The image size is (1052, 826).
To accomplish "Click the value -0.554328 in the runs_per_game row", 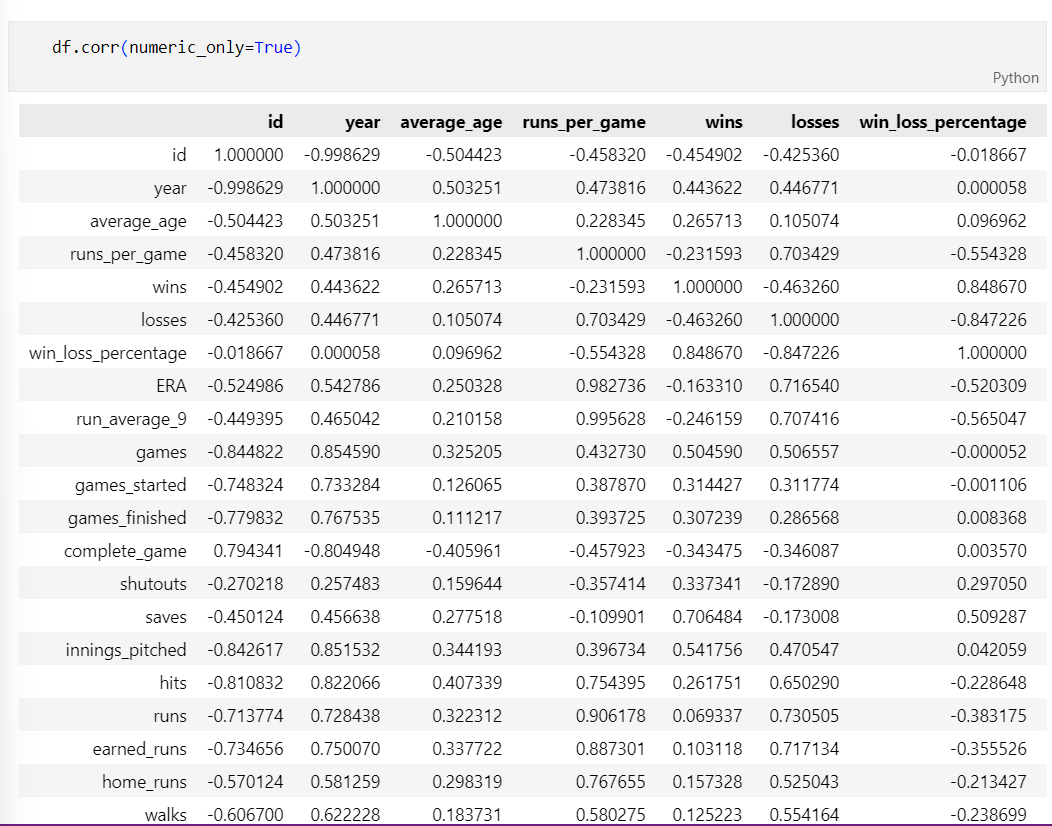I will pyautogui.click(x=988, y=254).
